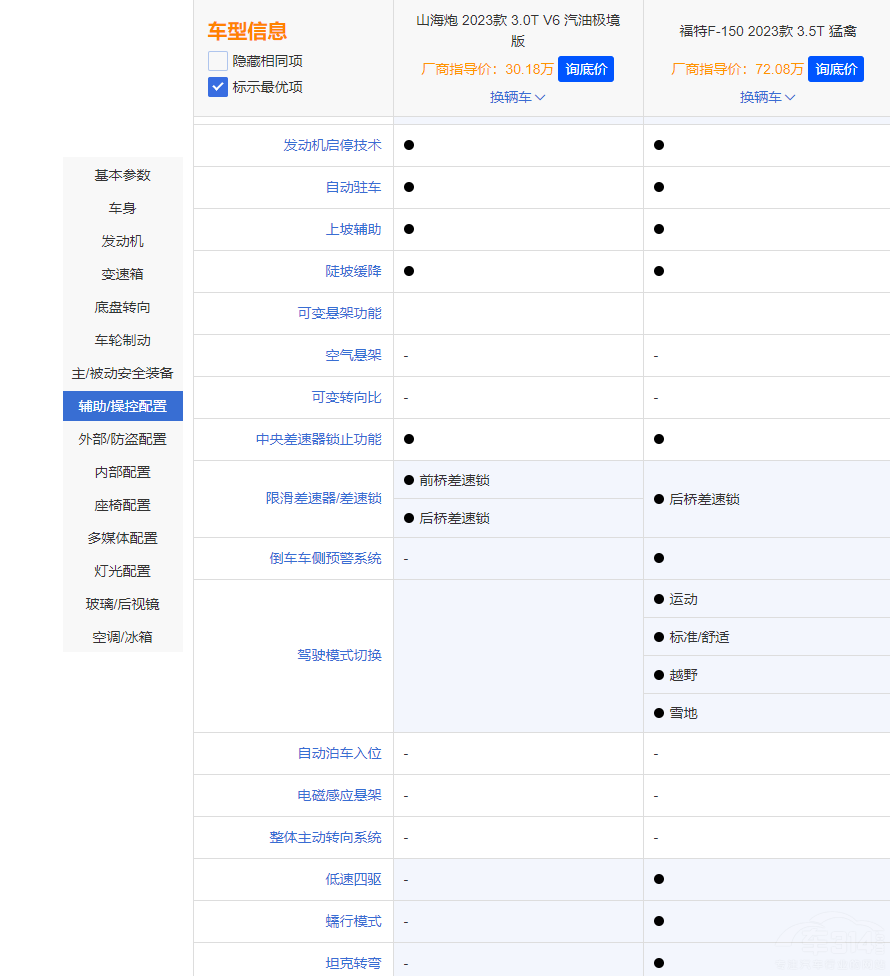Select 辅助/操控配置 highlighted sidebar tab

click(x=122, y=406)
